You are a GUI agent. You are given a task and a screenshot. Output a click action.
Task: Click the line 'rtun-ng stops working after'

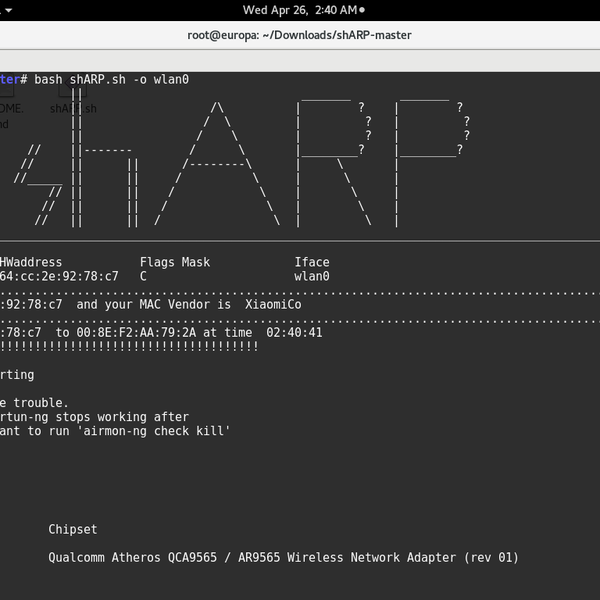[x=94, y=417]
